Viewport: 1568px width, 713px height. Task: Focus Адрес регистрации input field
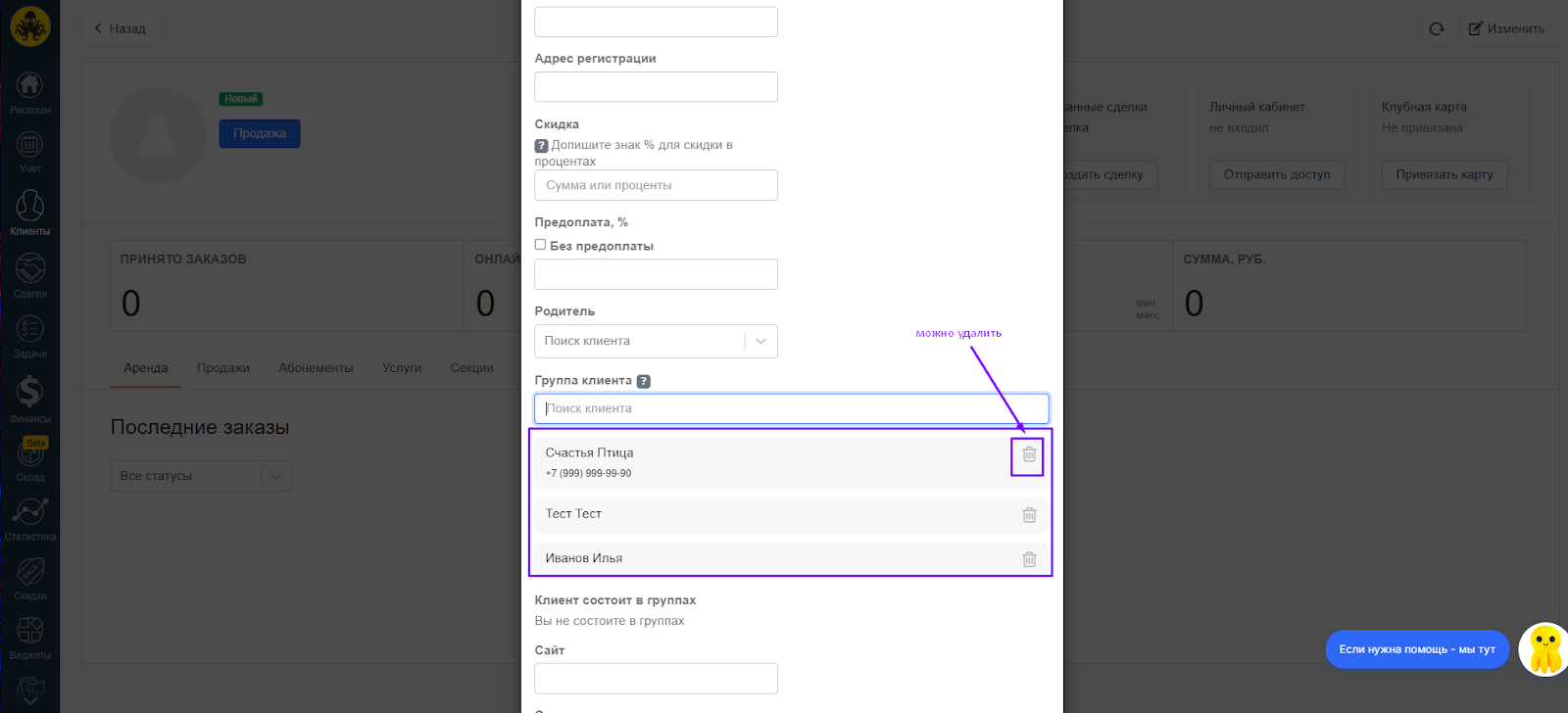tap(656, 87)
